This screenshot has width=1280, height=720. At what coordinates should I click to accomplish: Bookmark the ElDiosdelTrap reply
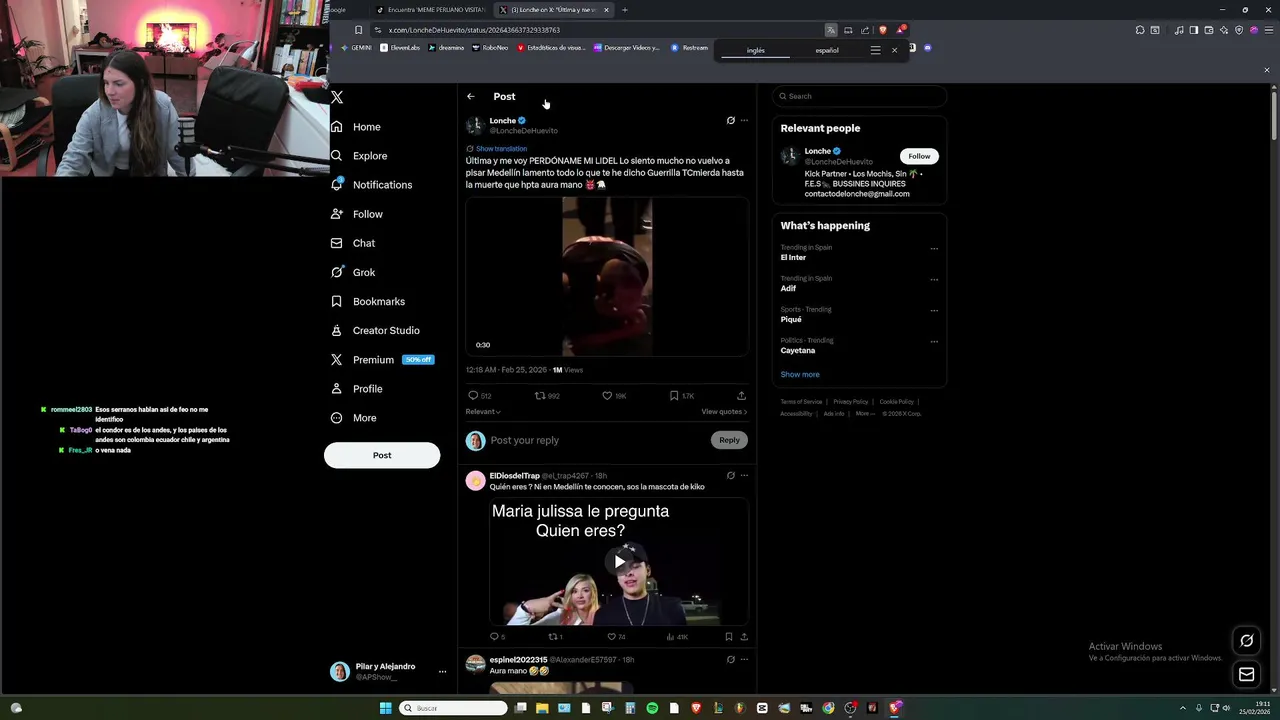[x=729, y=637]
